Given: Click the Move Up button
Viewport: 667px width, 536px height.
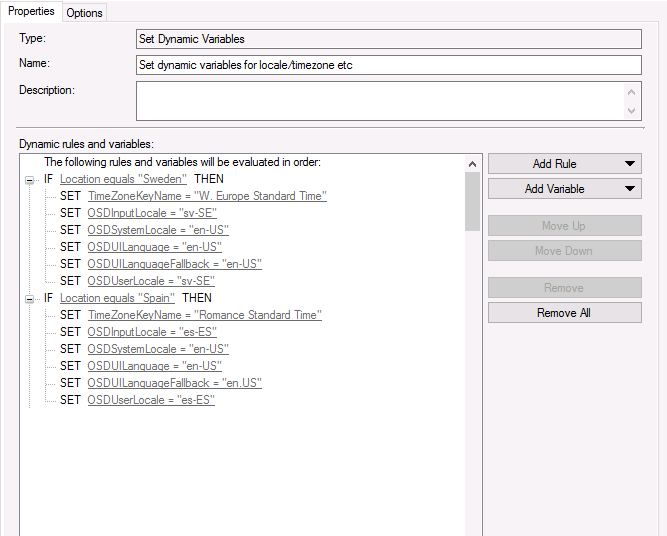Looking at the screenshot, I should pyautogui.click(x=564, y=226).
